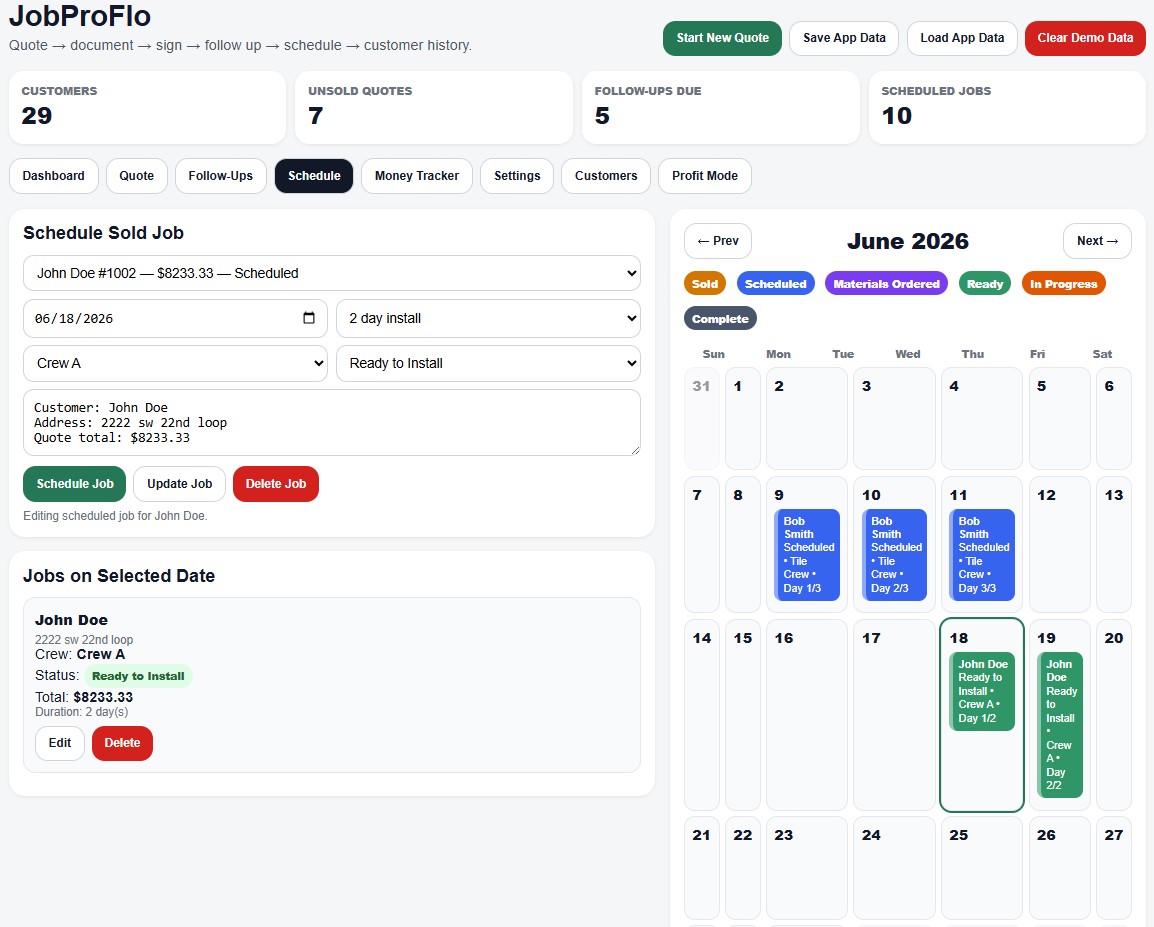
Task: Click the green Schedule Job button
Action: click(x=74, y=484)
